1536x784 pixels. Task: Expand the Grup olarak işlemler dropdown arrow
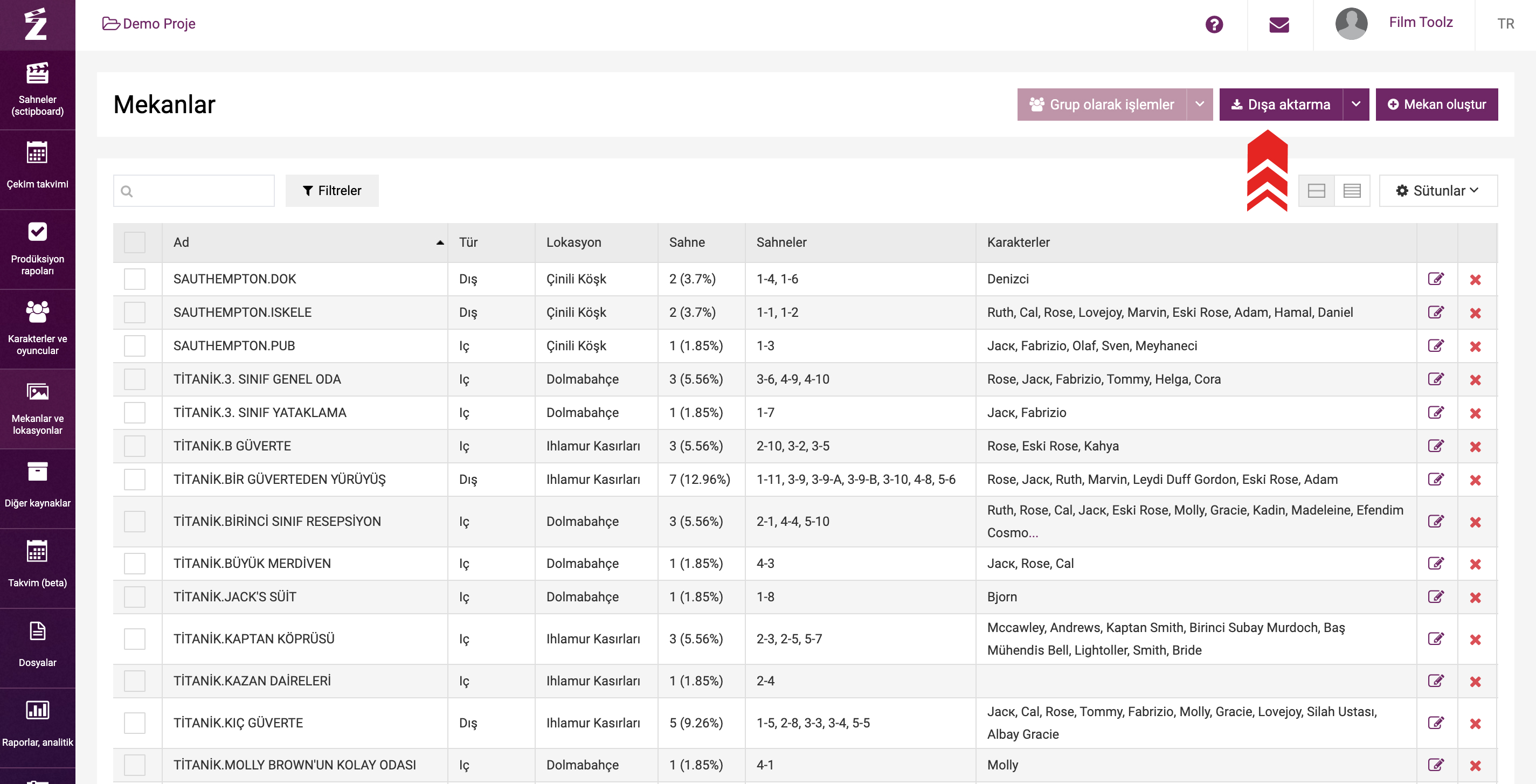pyautogui.click(x=1200, y=105)
